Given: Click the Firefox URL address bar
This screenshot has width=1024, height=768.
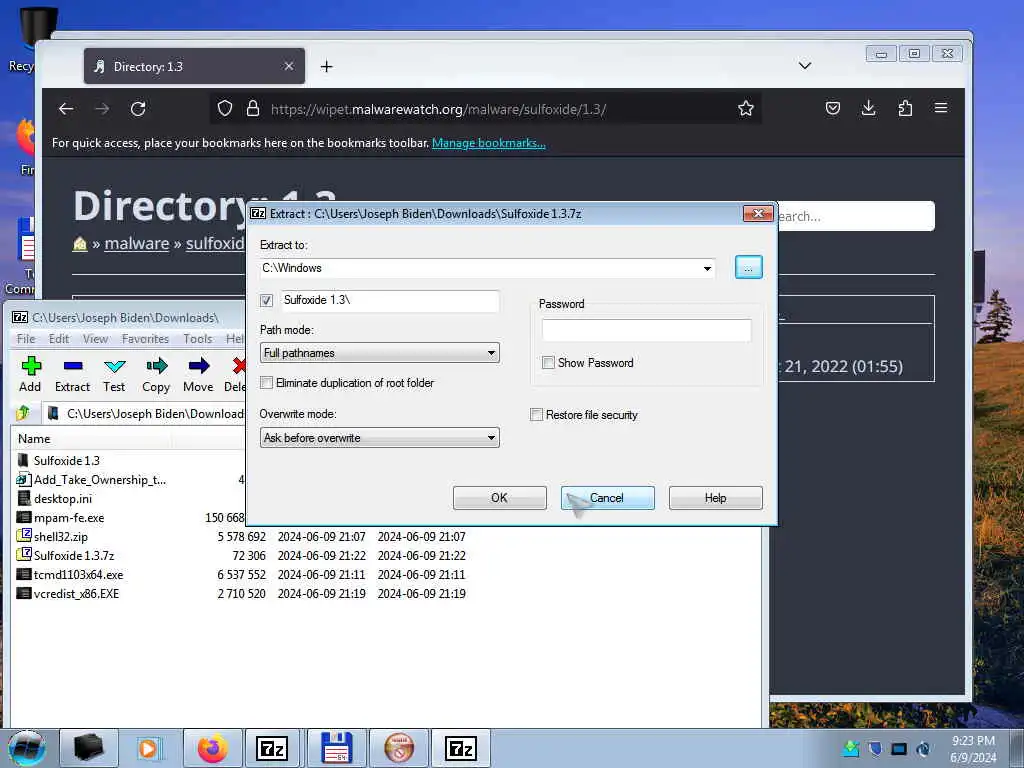Looking at the screenshot, I should pos(485,108).
